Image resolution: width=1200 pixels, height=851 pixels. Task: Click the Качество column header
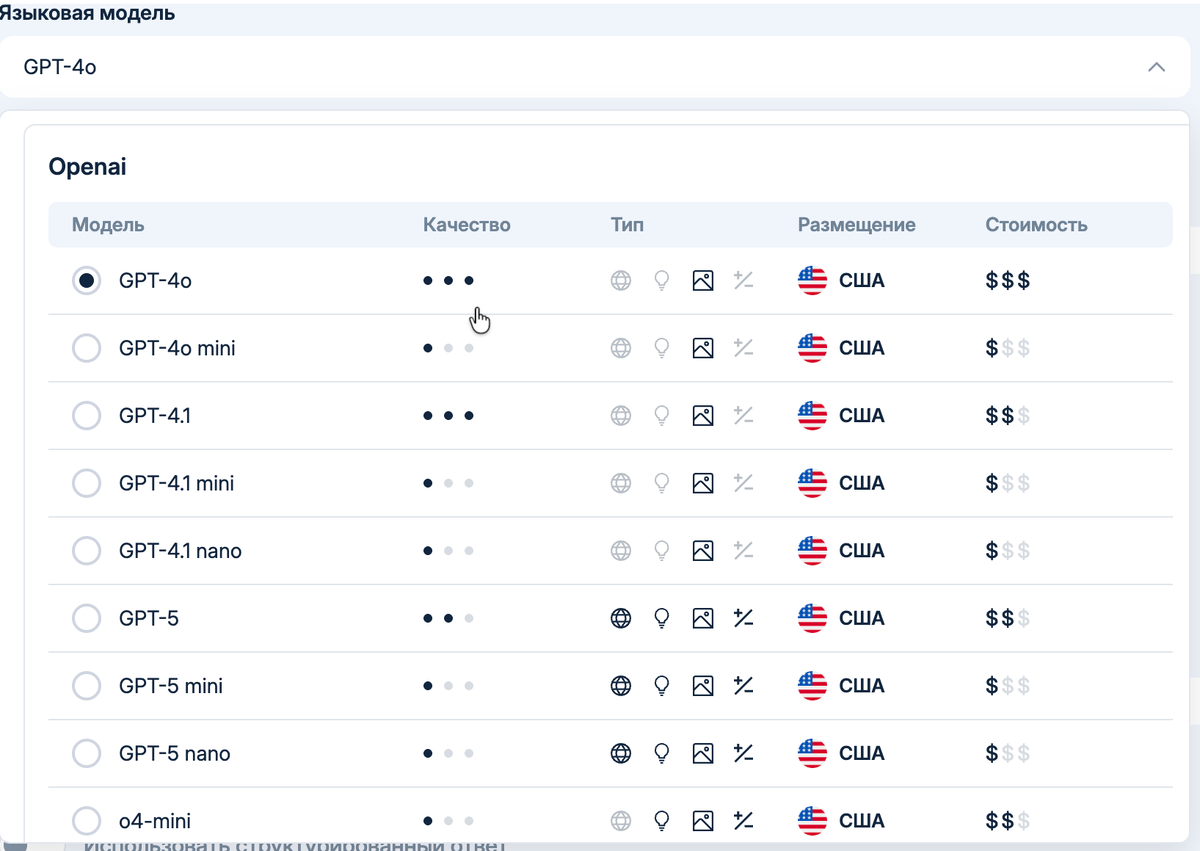click(x=467, y=225)
